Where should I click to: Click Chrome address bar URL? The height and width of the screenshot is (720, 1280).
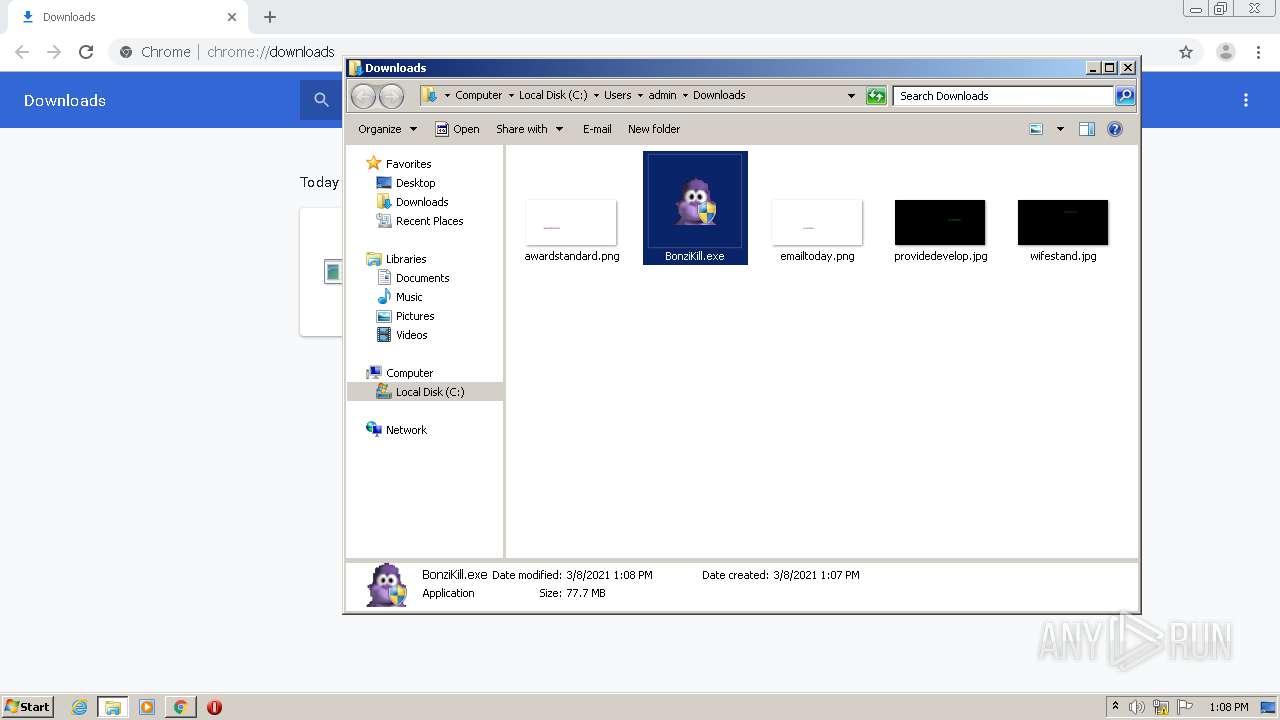coord(270,52)
